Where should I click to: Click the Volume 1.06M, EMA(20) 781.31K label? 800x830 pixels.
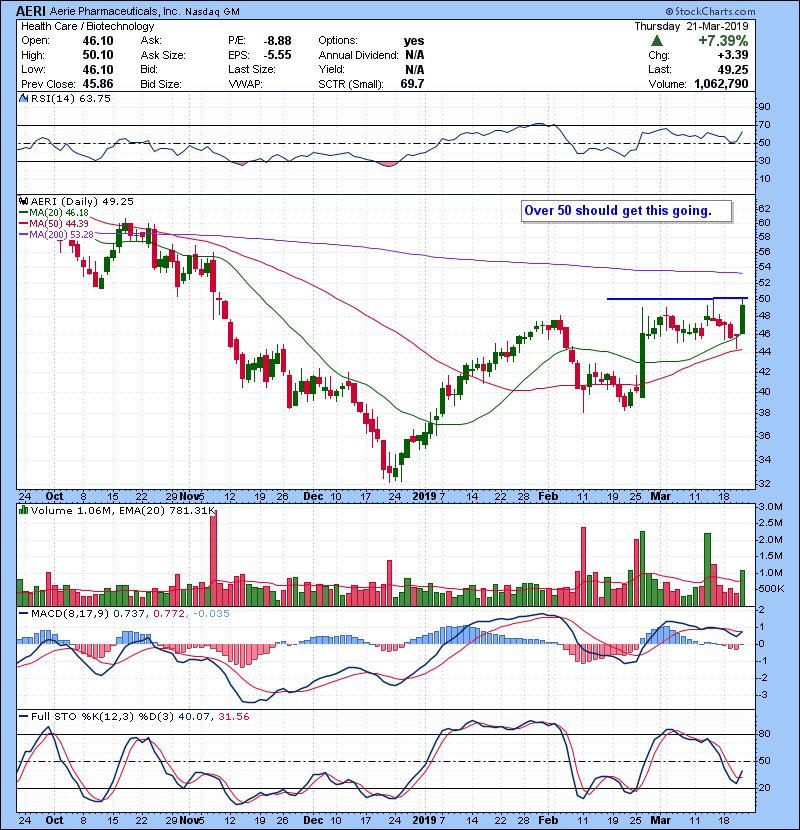tap(123, 511)
